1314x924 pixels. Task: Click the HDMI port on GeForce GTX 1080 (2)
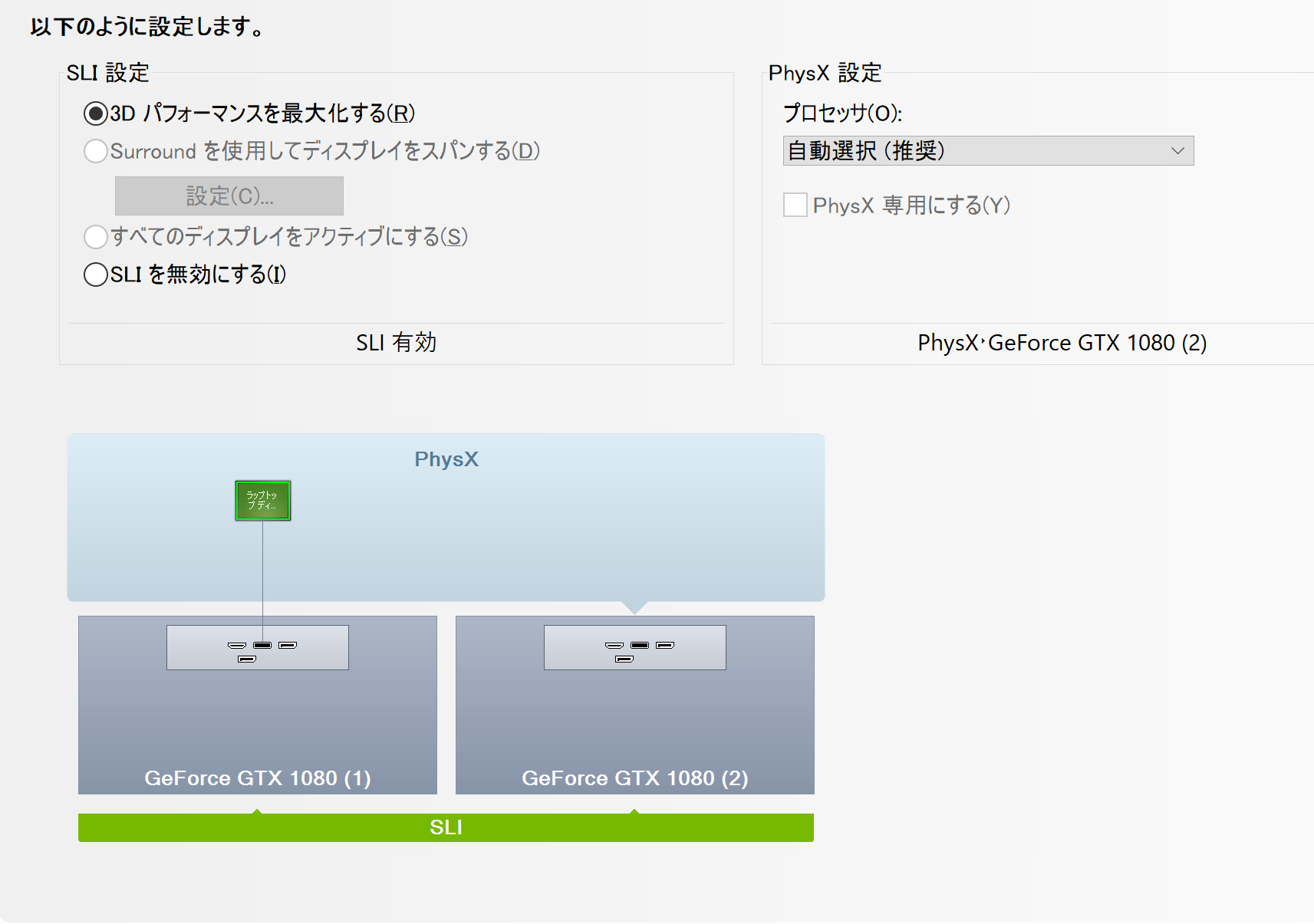pyautogui.click(x=614, y=646)
